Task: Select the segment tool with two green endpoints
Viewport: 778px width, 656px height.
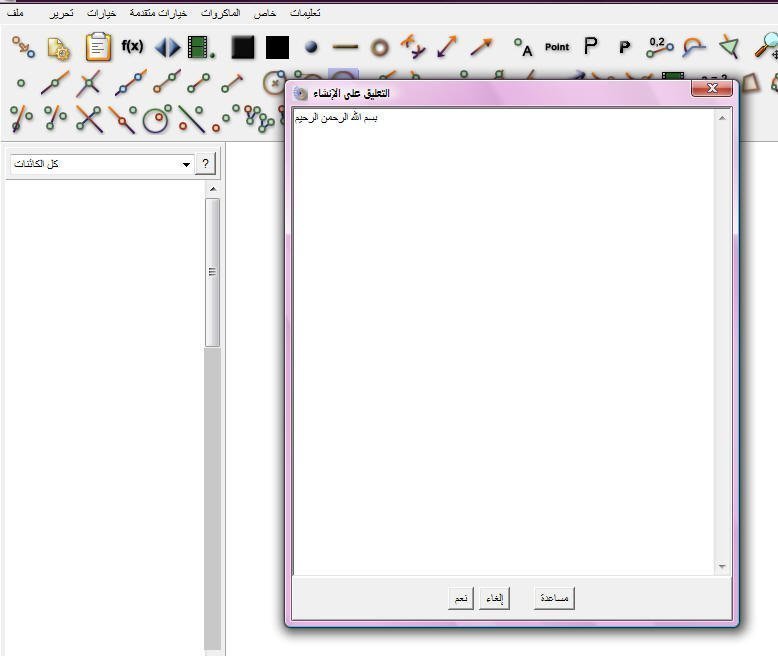Action: point(198,83)
